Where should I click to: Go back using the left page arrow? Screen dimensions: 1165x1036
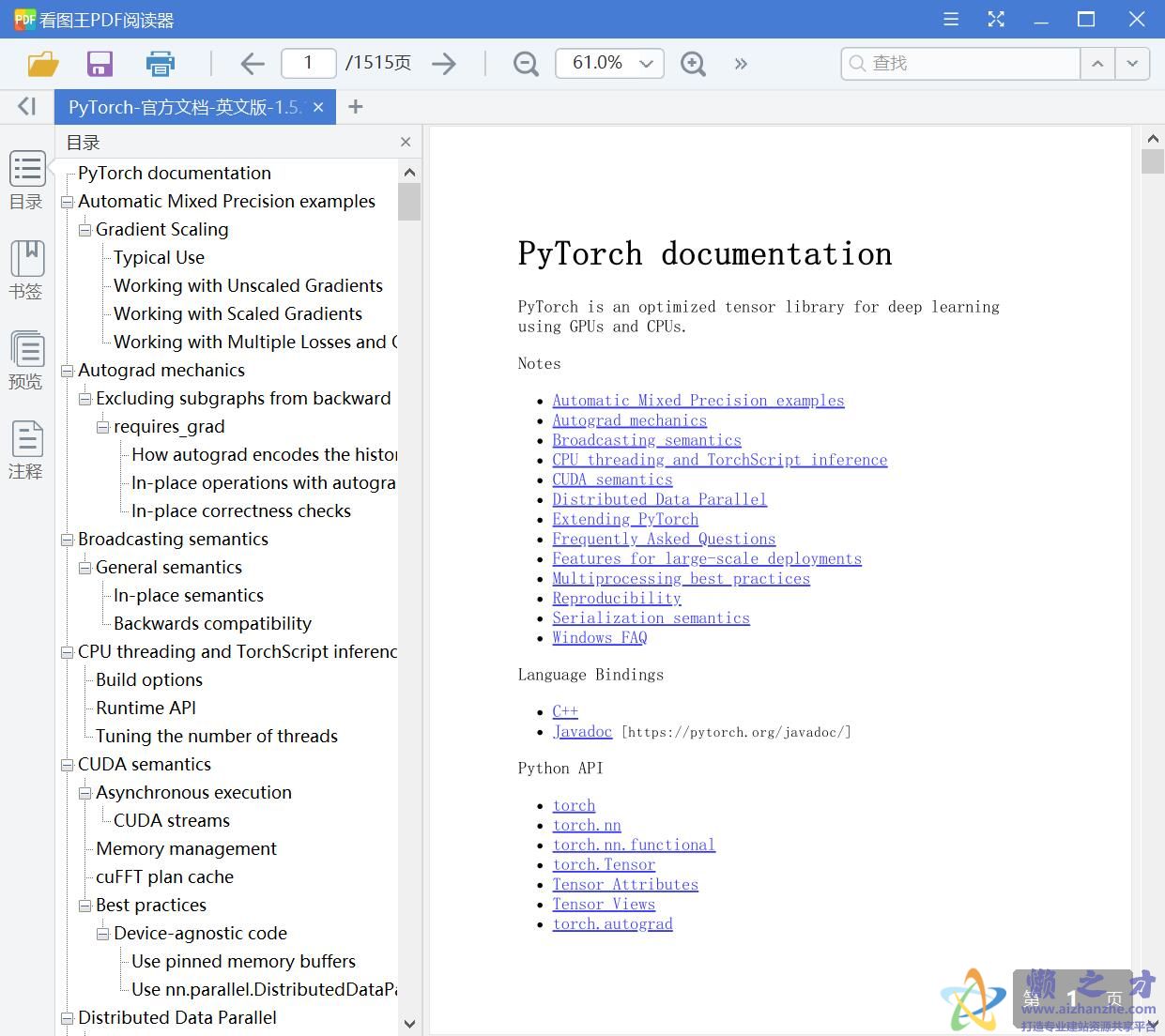coord(252,64)
